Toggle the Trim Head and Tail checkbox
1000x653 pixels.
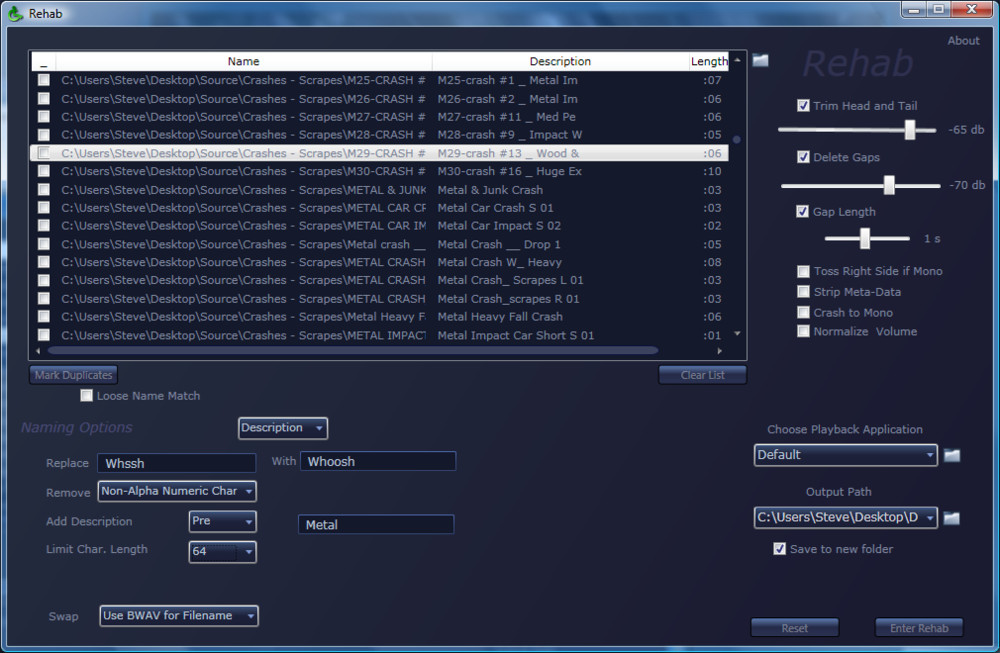[804, 106]
